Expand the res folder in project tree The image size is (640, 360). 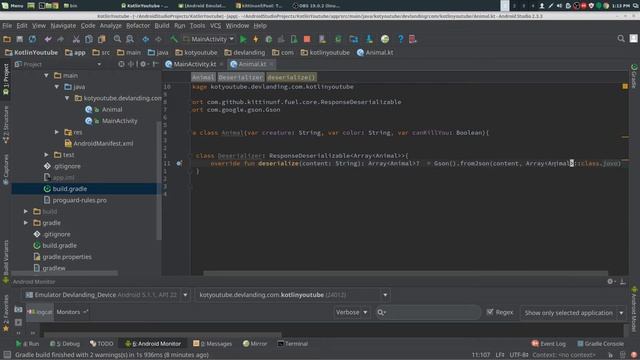[x=57, y=132]
